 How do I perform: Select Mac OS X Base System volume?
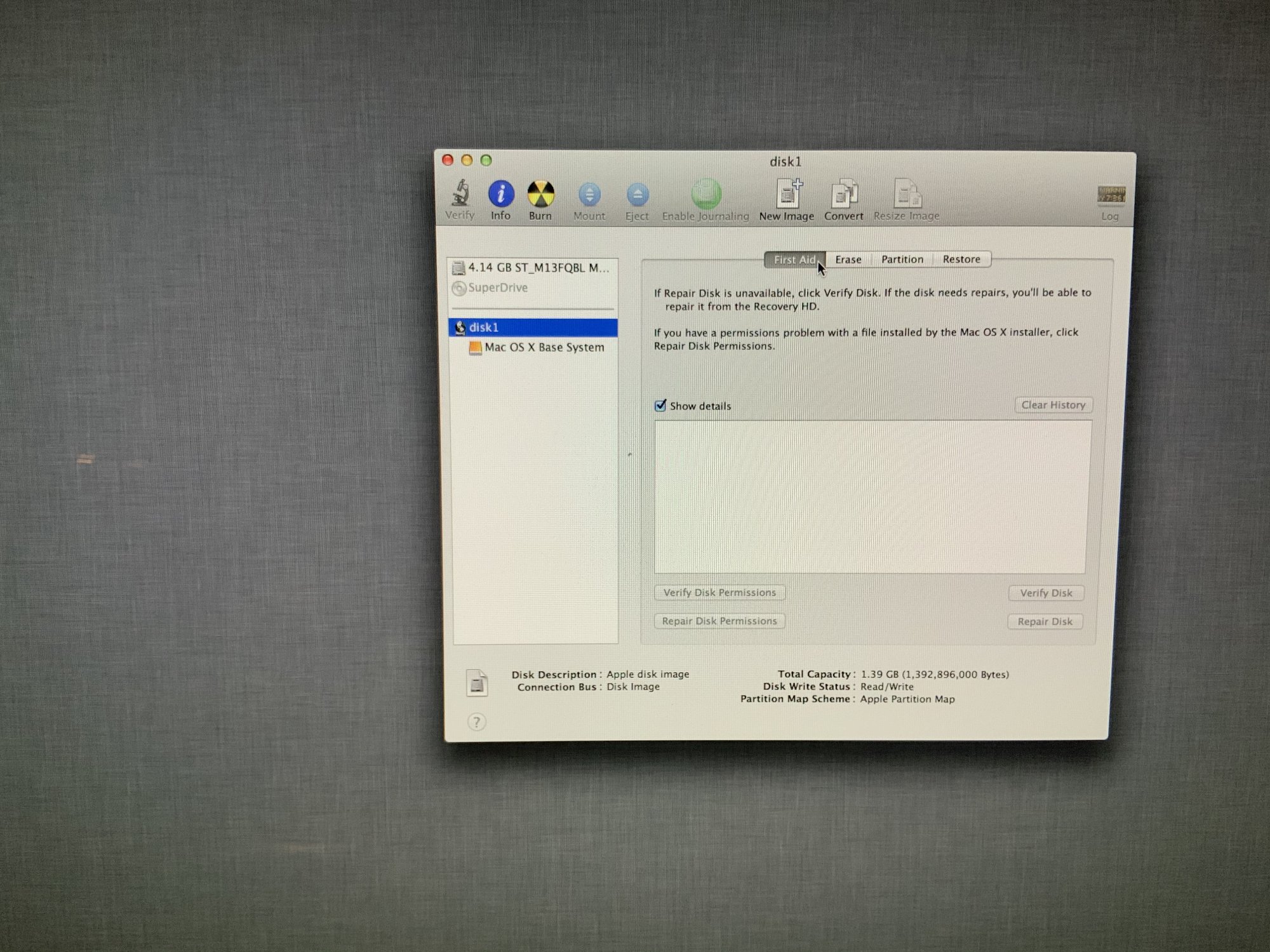tap(544, 347)
